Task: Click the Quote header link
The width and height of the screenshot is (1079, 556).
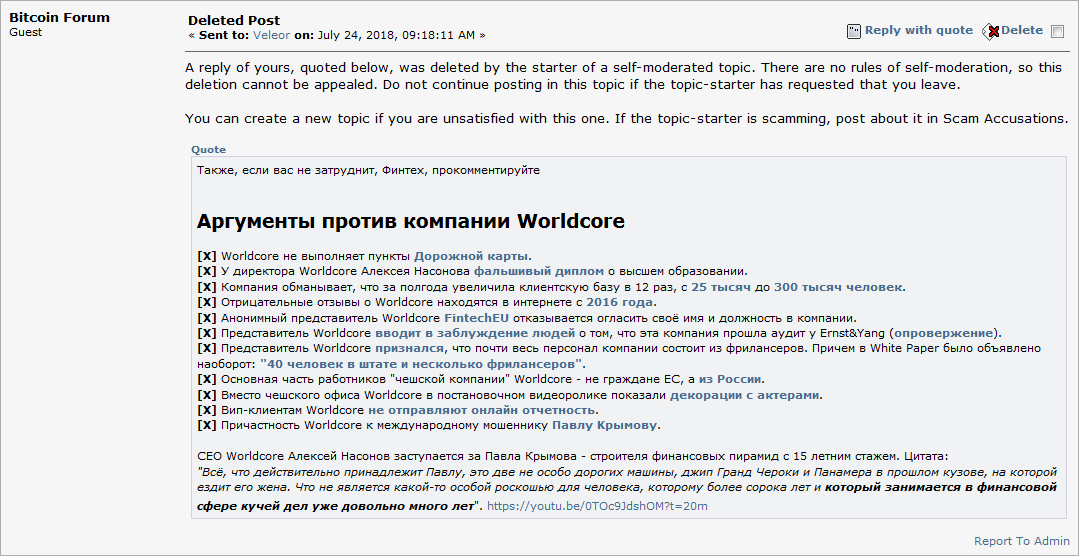Action: [x=209, y=149]
